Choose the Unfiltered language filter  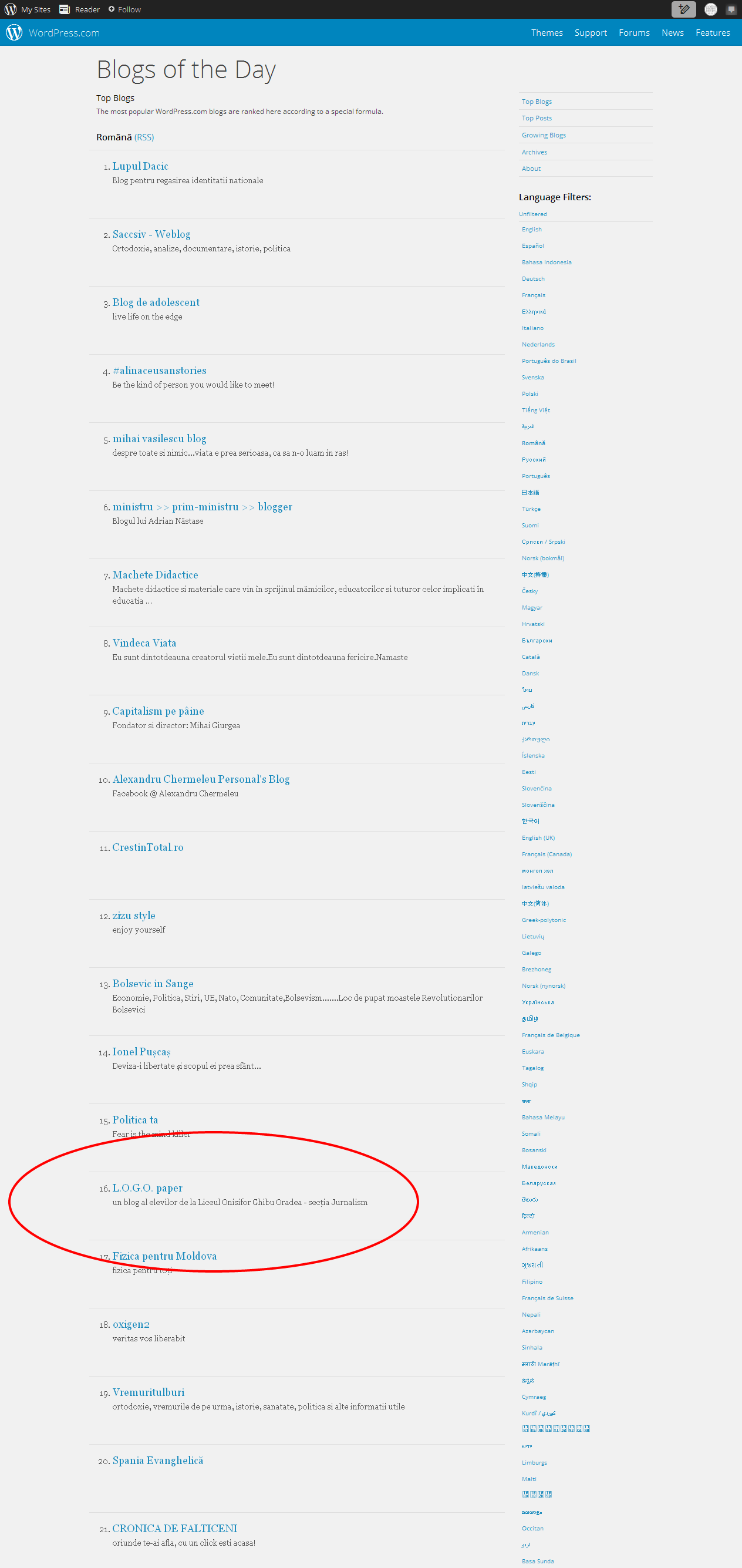point(532,214)
